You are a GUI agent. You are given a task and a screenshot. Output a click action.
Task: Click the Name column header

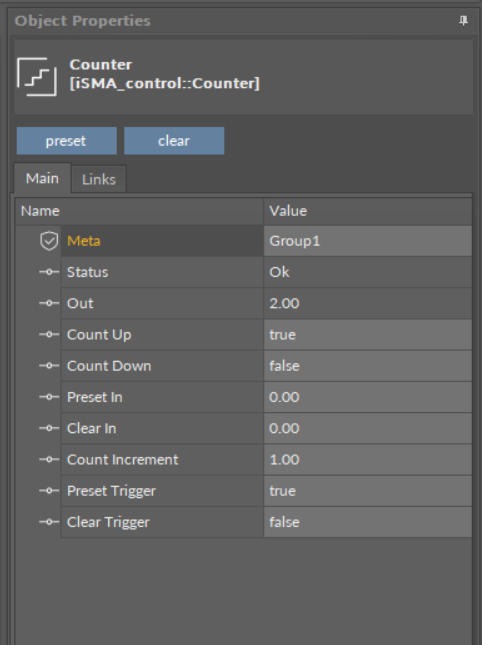(139, 211)
